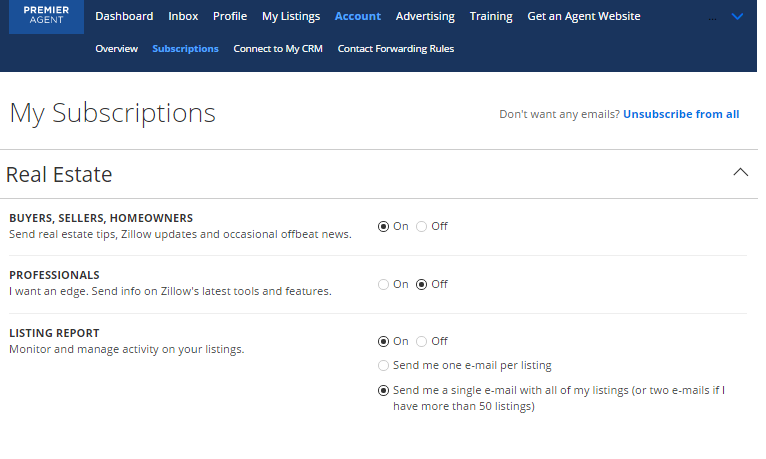Open the blue chevron account menu
766x459 pixels.
tap(738, 17)
